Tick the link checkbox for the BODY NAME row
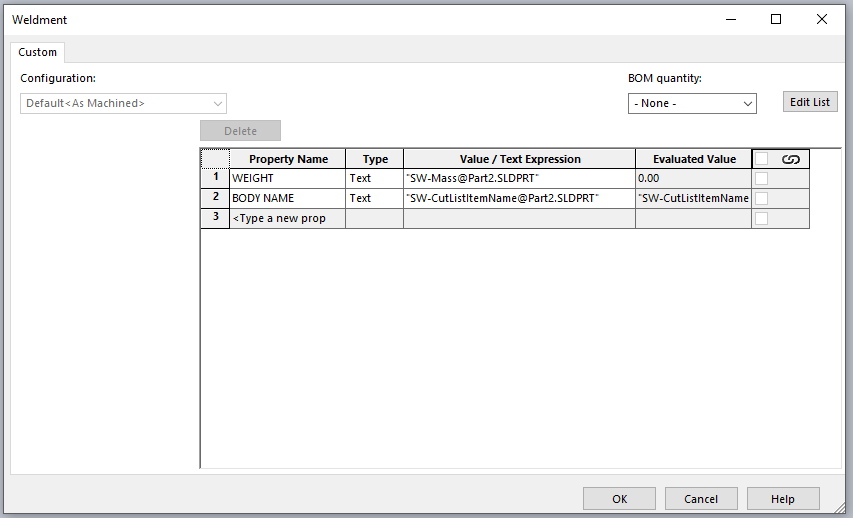 [762, 198]
